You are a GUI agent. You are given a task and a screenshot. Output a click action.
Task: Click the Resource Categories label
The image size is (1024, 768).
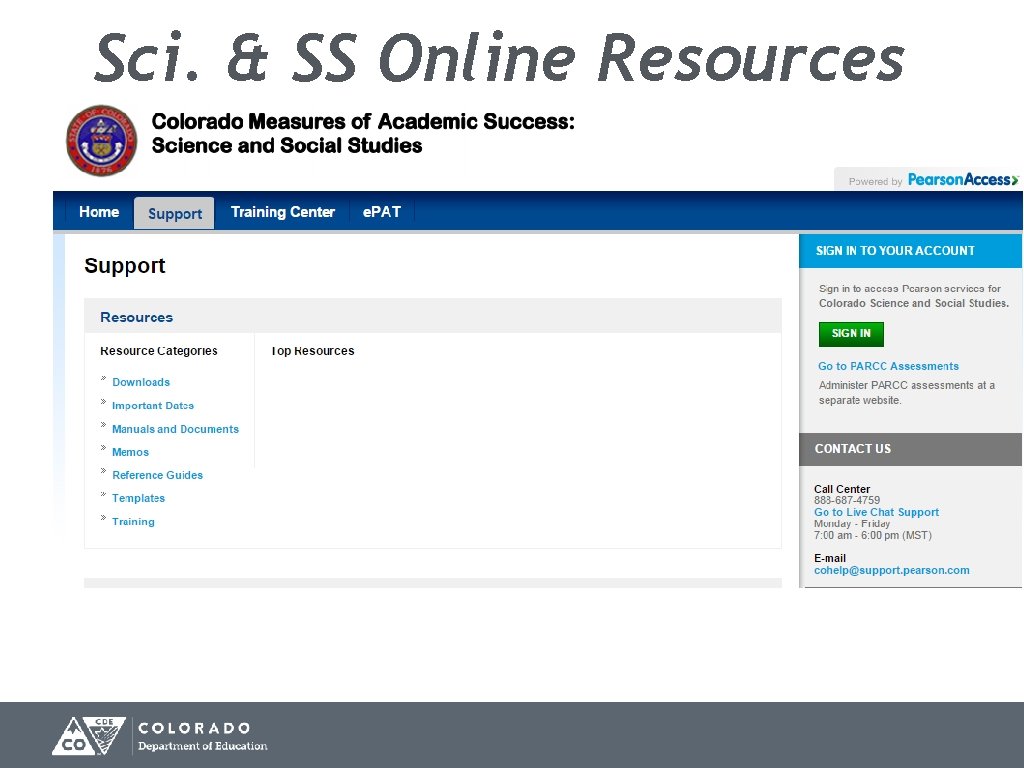[x=159, y=351]
